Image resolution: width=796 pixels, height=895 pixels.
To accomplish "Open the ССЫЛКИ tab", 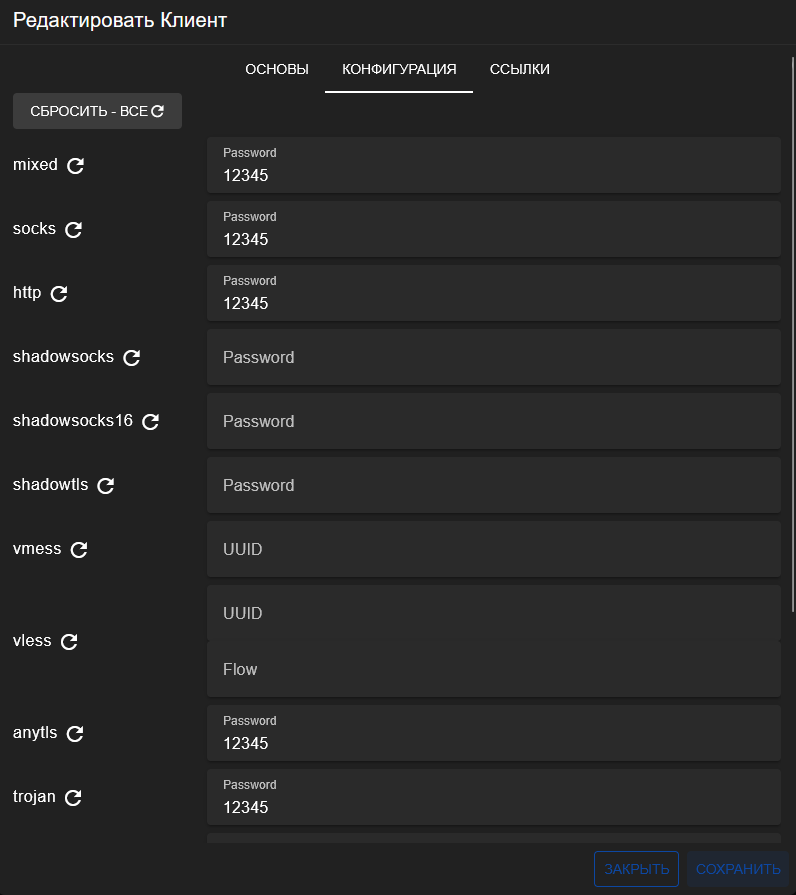I will tap(520, 69).
